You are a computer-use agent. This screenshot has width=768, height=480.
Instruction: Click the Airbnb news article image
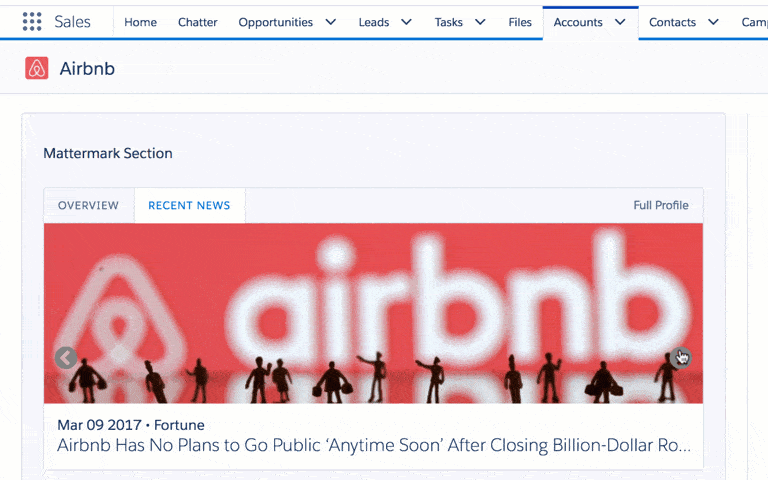[373, 313]
